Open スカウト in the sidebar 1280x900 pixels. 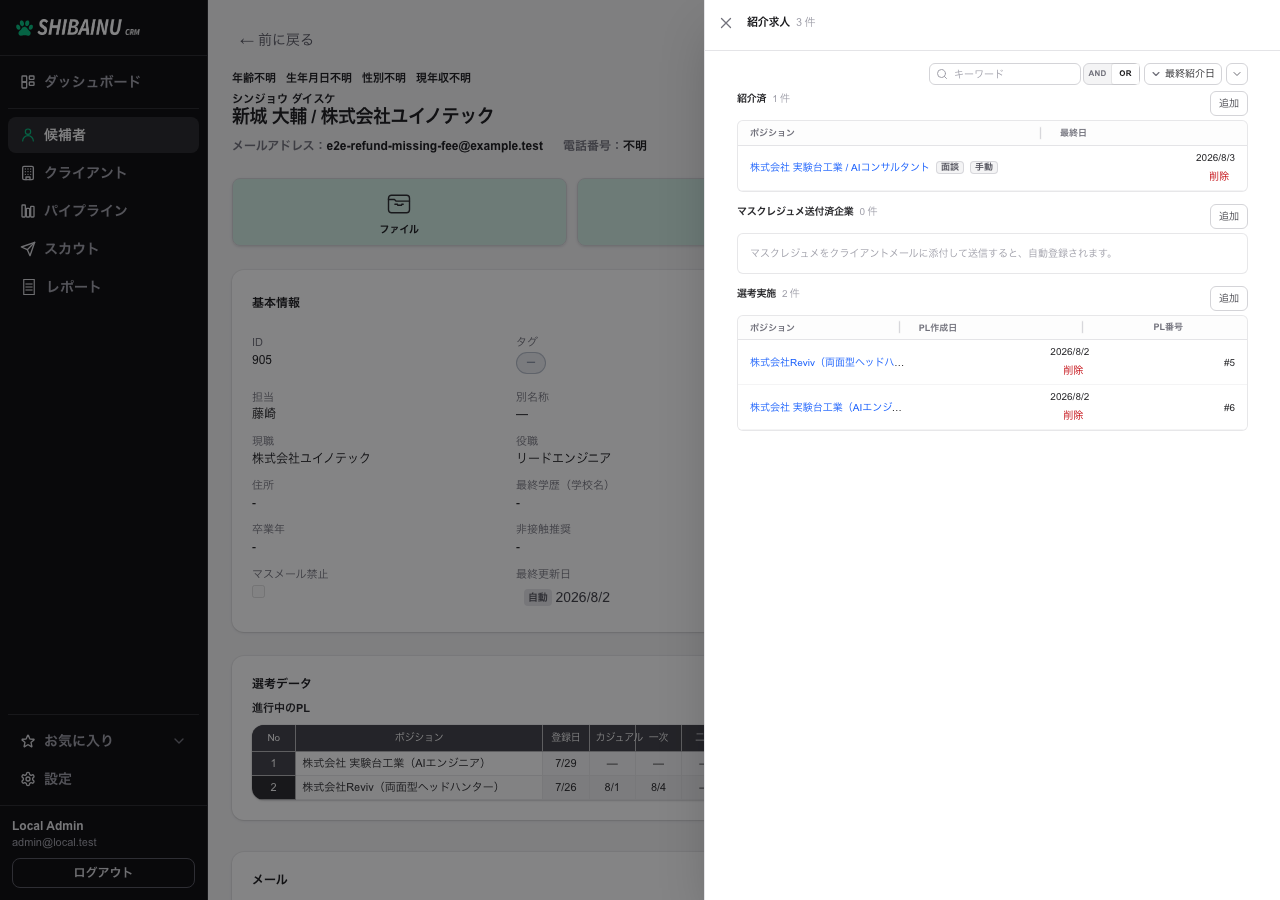tap(104, 249)
